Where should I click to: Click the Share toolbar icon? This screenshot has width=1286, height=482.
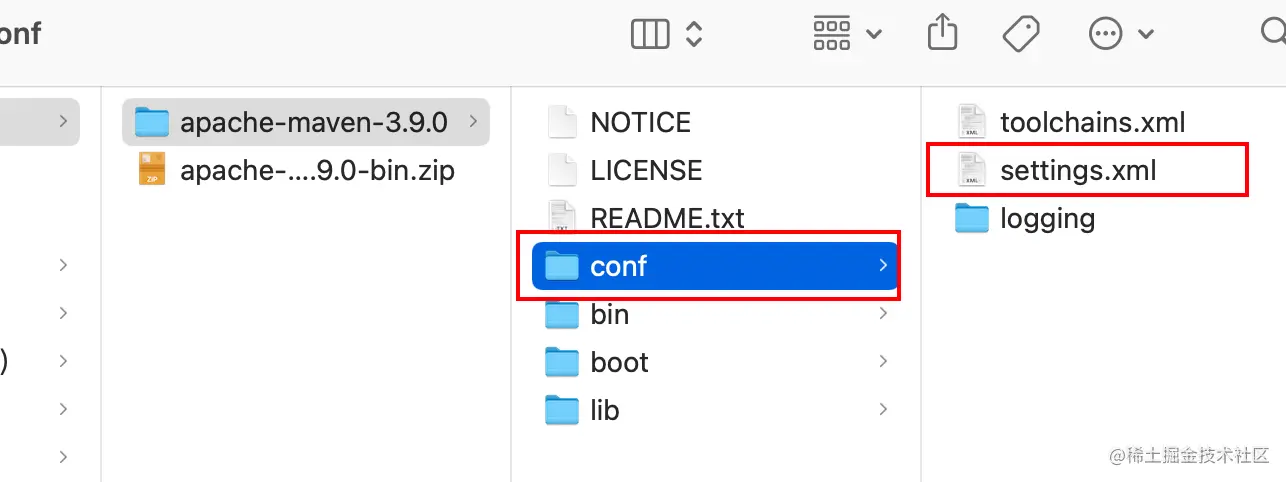click(x=942, y=33)
